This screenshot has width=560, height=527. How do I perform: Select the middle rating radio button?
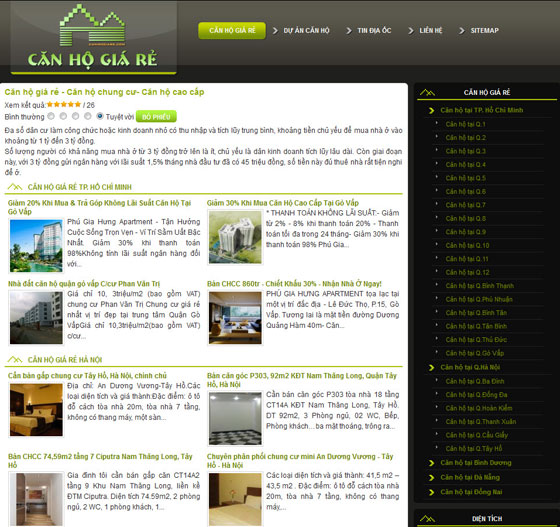[x=75, y=116]
